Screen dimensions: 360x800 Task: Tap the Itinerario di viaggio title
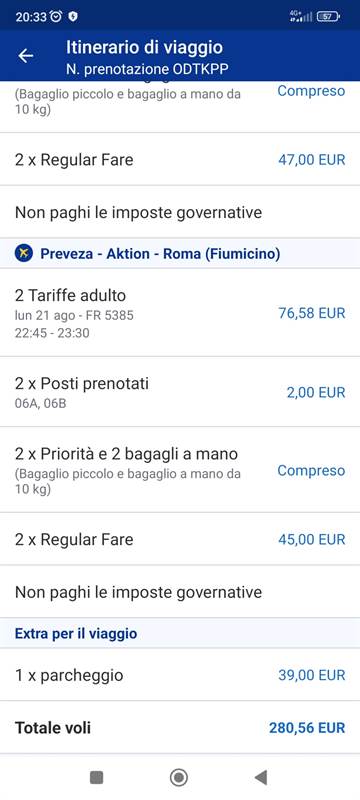point(144,47)
